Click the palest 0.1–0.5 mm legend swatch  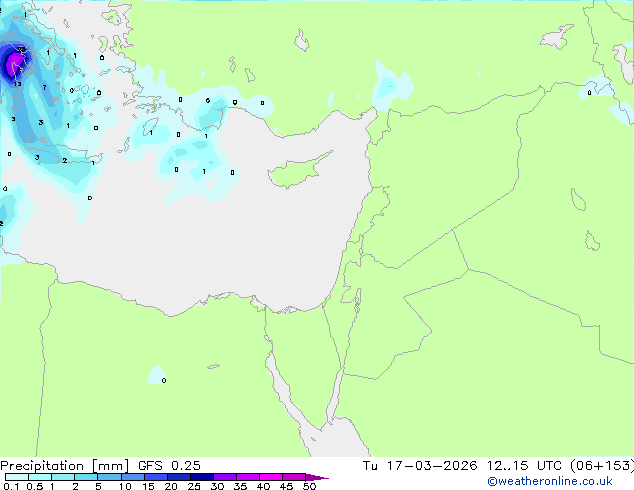click(x=17, y=477)
